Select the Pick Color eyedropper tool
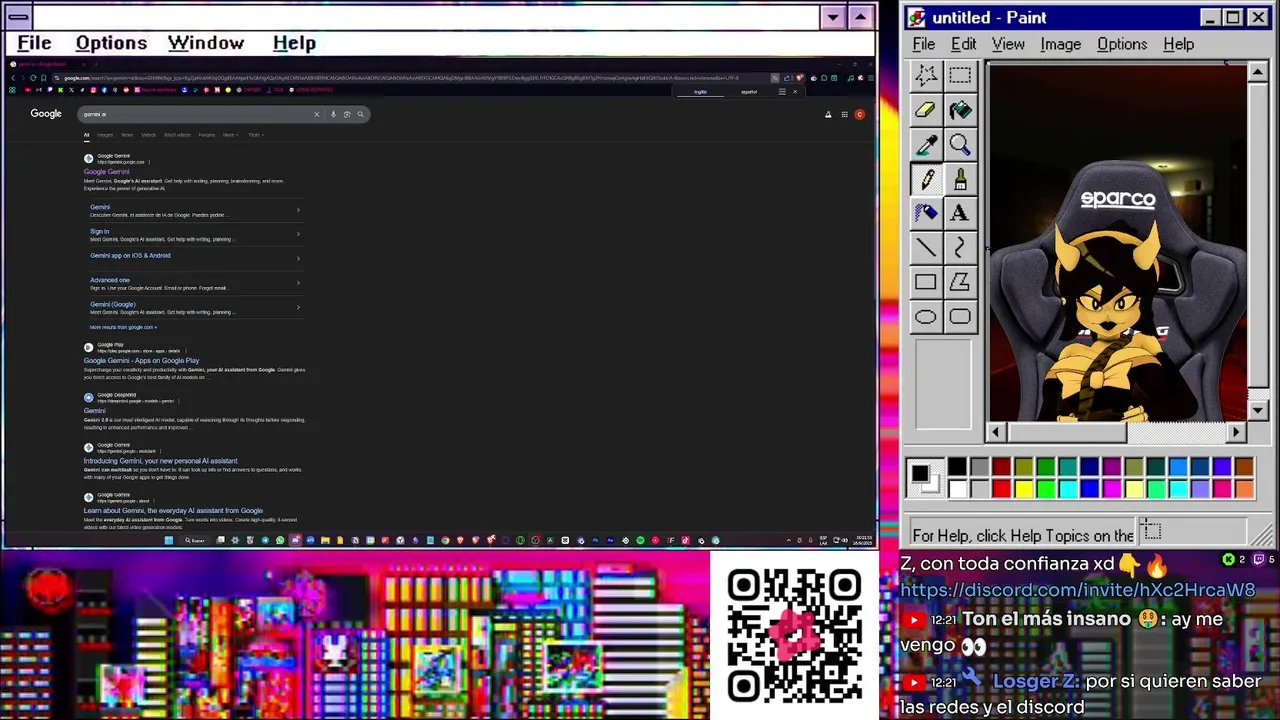Image resolution: width=1280 pixels, height=720 pixels. click(926, 145)
